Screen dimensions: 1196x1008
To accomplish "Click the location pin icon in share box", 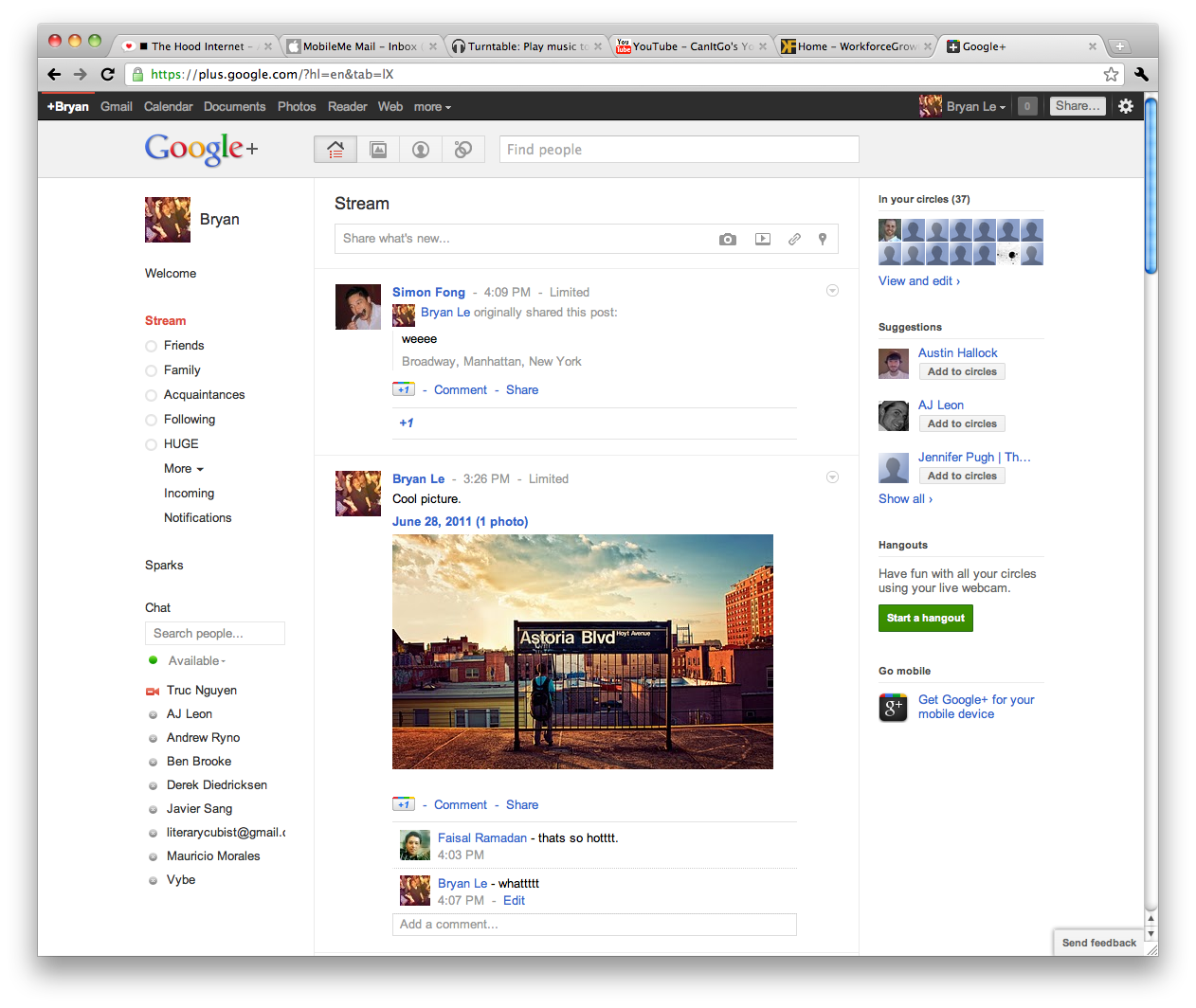I will [823, 240].
